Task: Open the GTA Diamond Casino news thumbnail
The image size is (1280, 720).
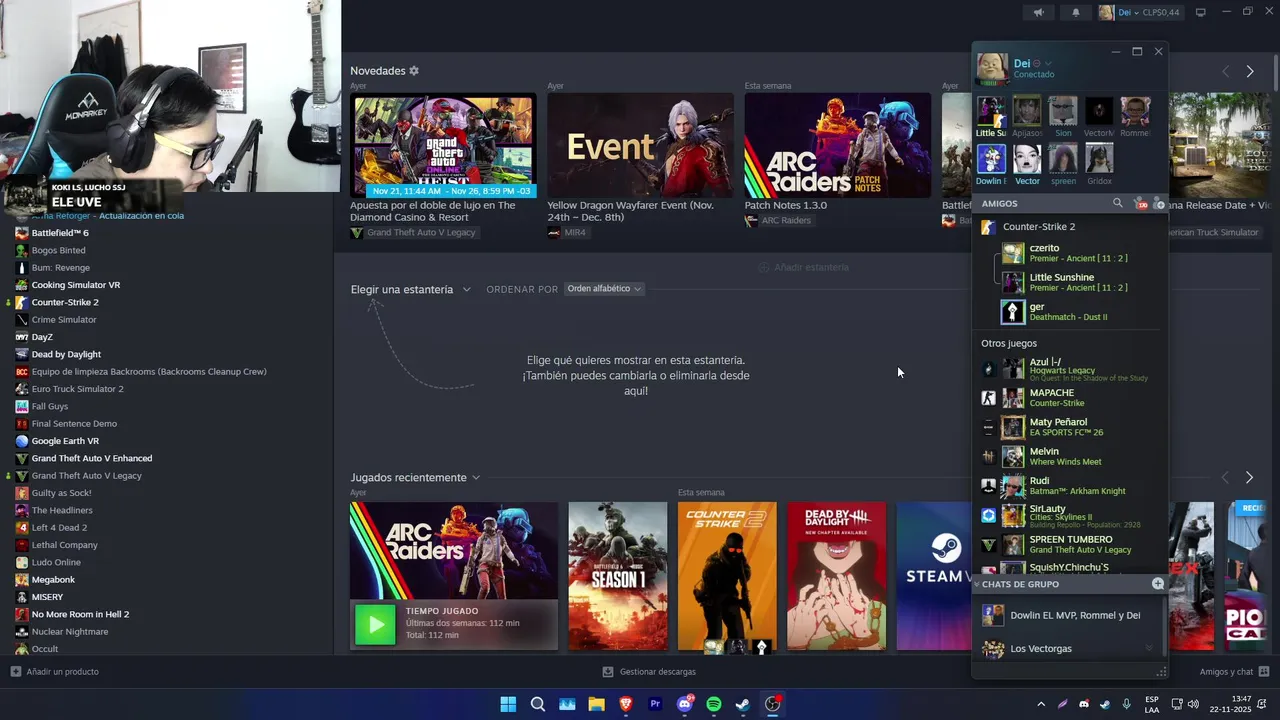Action: tap(443, 145)
